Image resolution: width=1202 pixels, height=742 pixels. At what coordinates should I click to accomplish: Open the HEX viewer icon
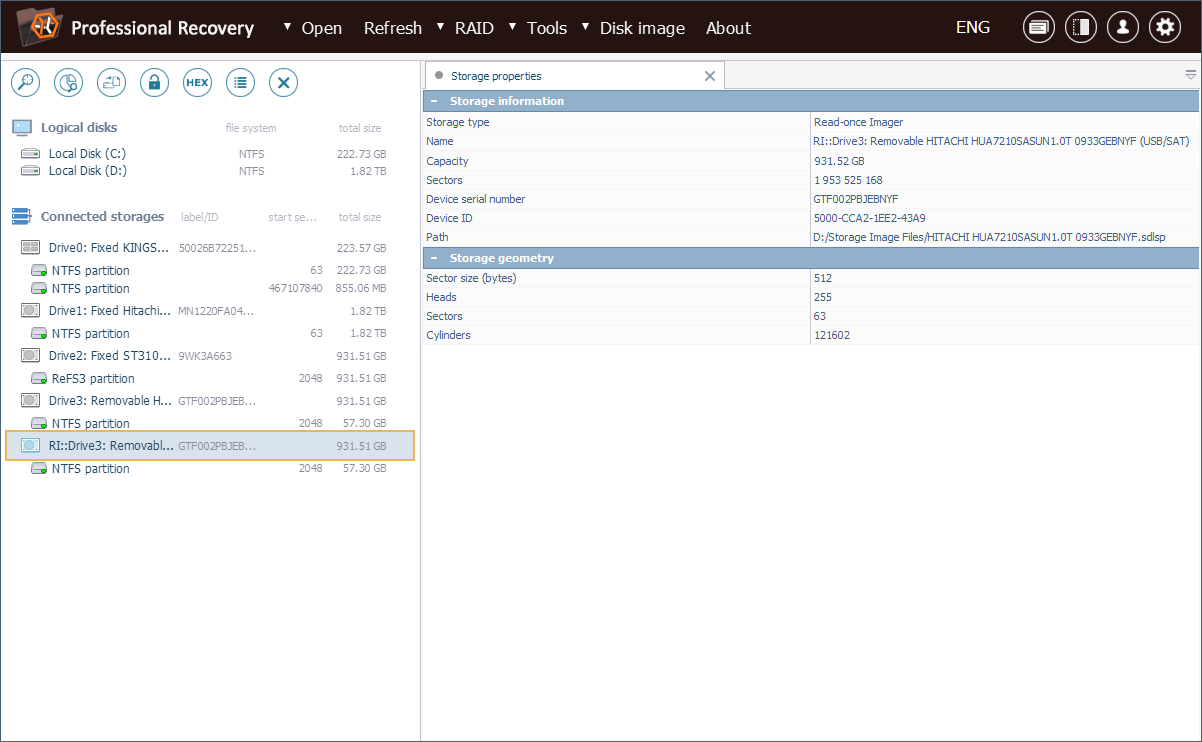(197, 83)
